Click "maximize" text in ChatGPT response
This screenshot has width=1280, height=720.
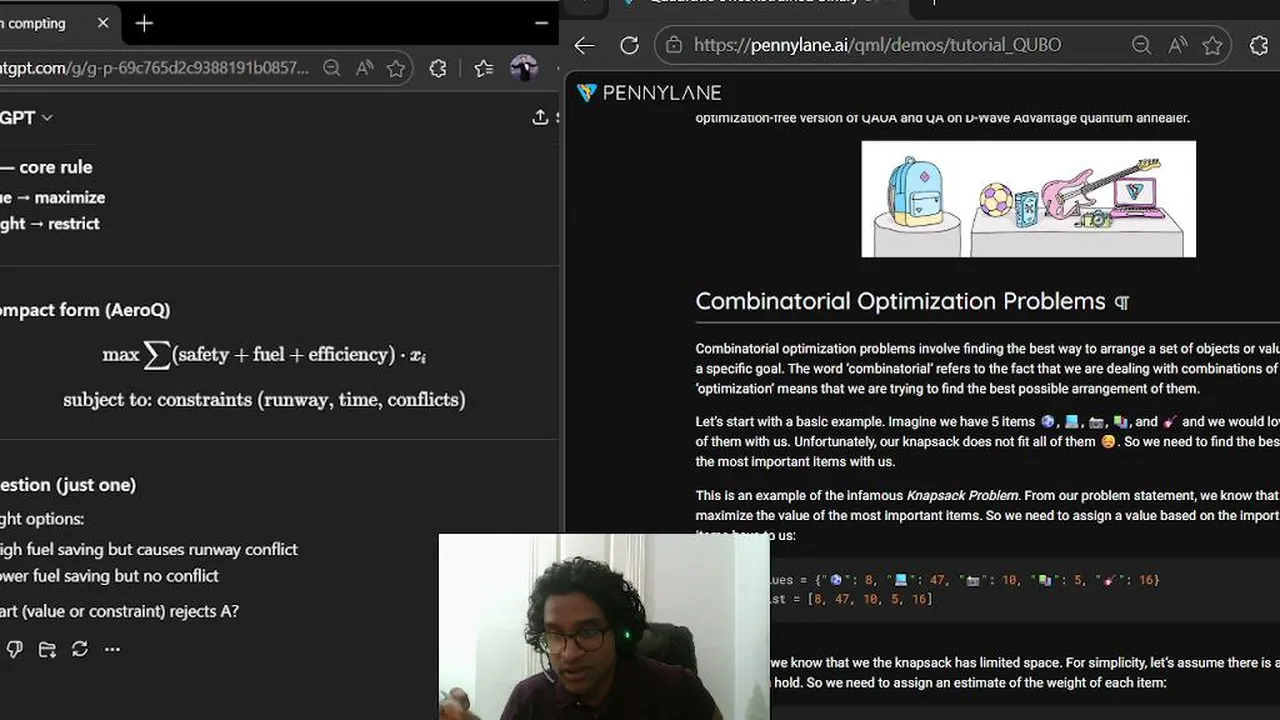(x=70, y=198)
